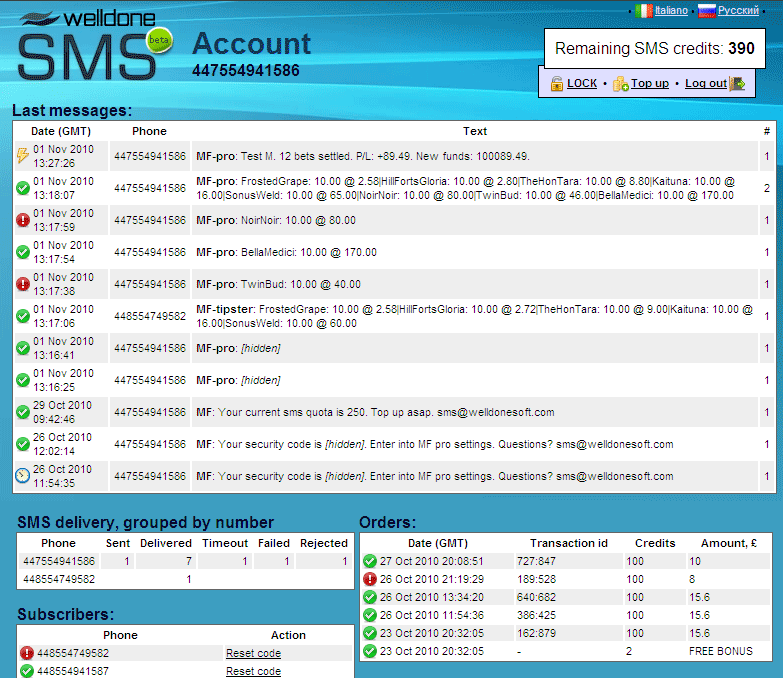783x678 pixels.
Task: Click the Transaction id column header in Orders
Action: click(x=569, y=543)
